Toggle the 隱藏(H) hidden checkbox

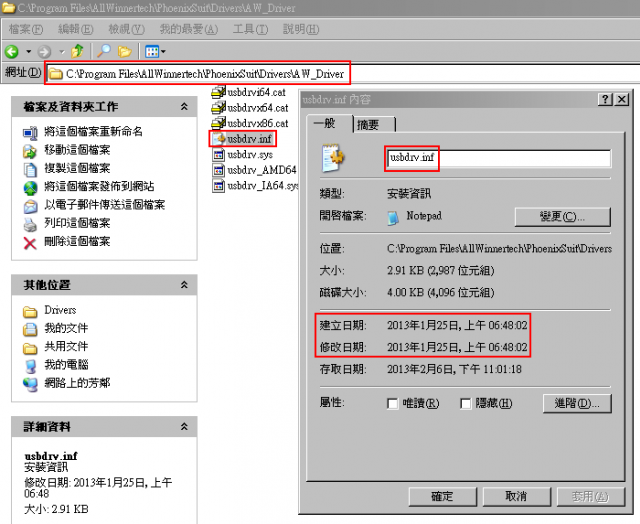(x=465, y=404)
